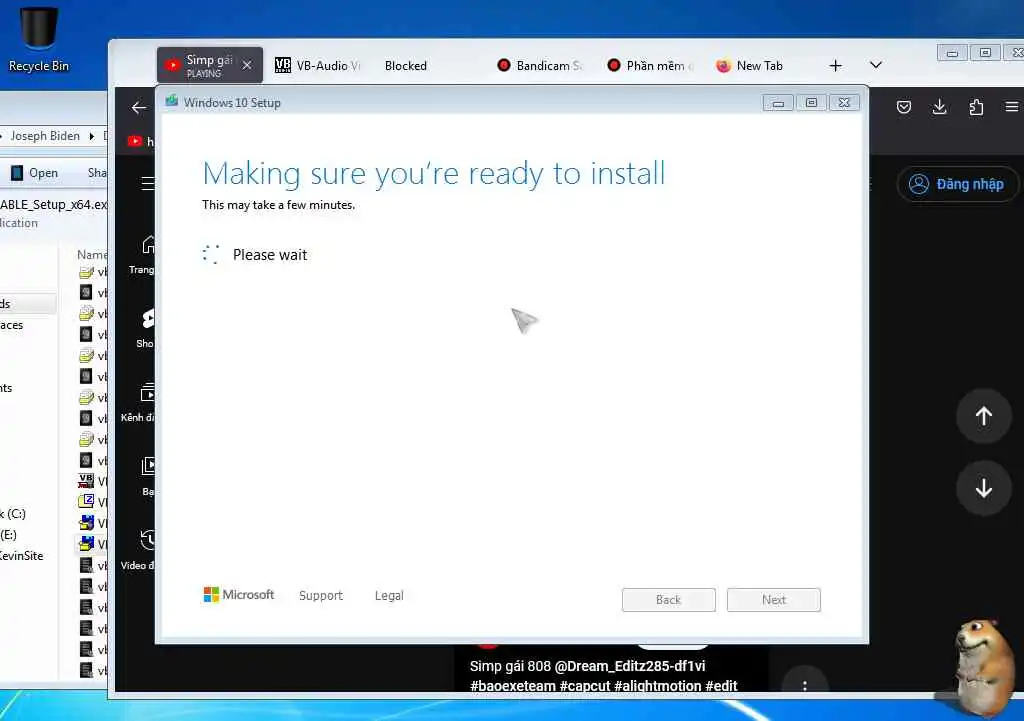This screenshot has width=1024, height=721.
Task: Select the (C:) drive in Explorer sidebar
Action: [13, 513]
